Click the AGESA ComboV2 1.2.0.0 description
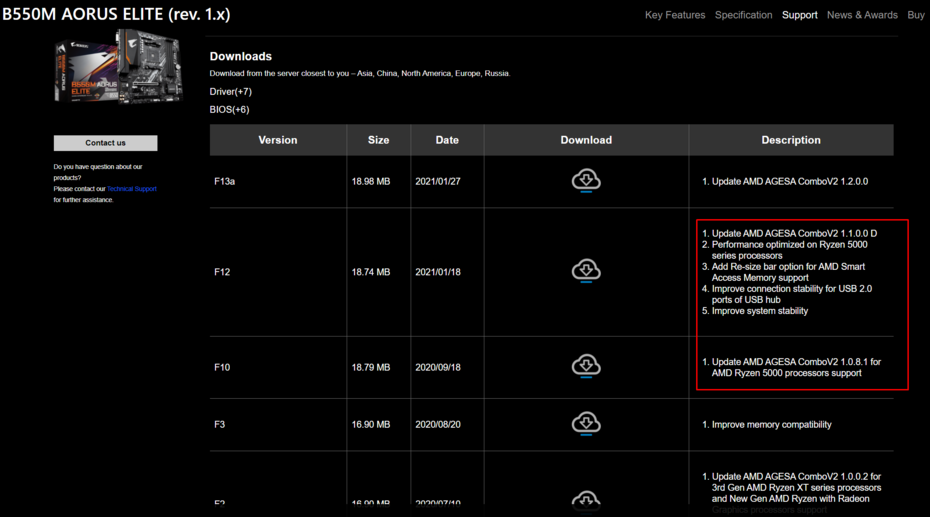The height and width of the screenshot is (517, 930). pos(785,181)
